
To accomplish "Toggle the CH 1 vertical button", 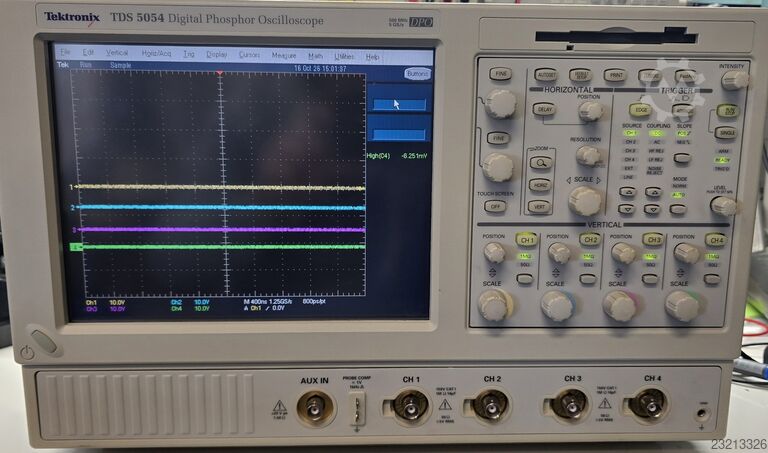I will pyautogui.click(x=527, y=240).
